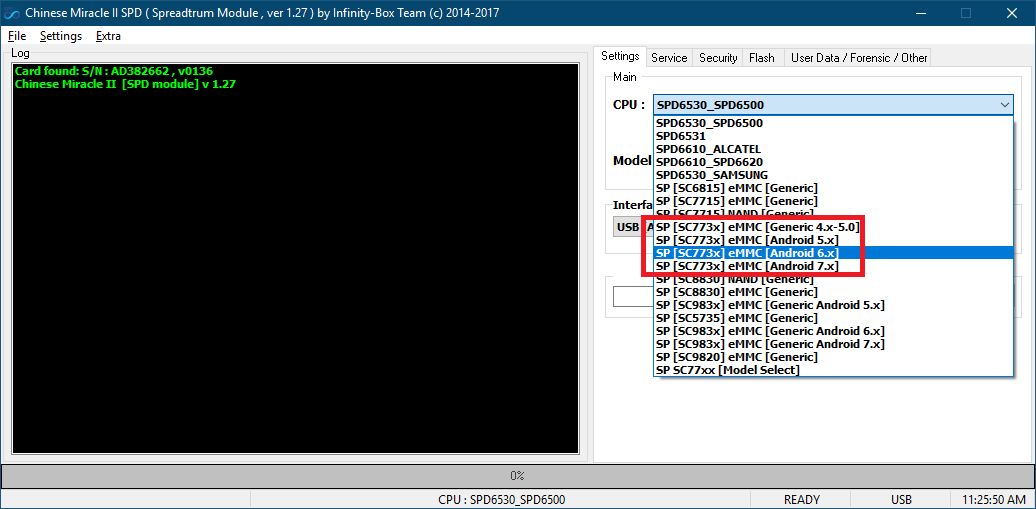Click the 0% progress bar
Image resolution: width=1036 pixels, height=509 pixels.
point(517,476)
